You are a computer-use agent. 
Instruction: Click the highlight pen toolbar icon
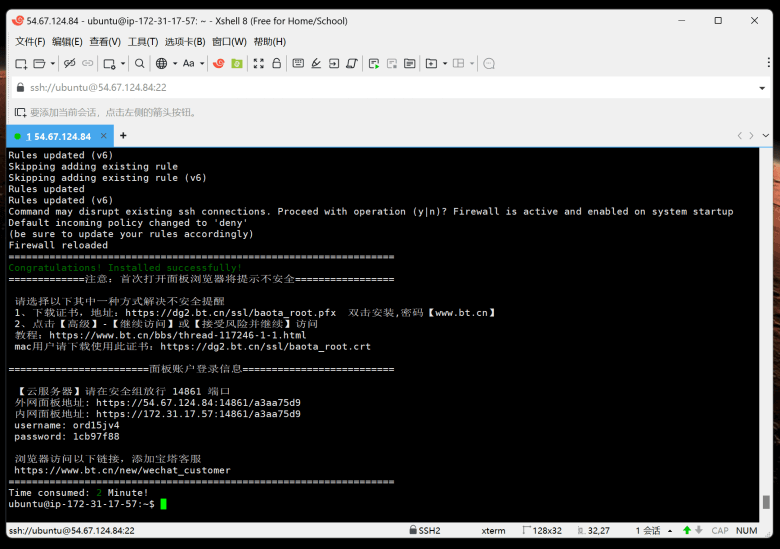tap(316, 63)
